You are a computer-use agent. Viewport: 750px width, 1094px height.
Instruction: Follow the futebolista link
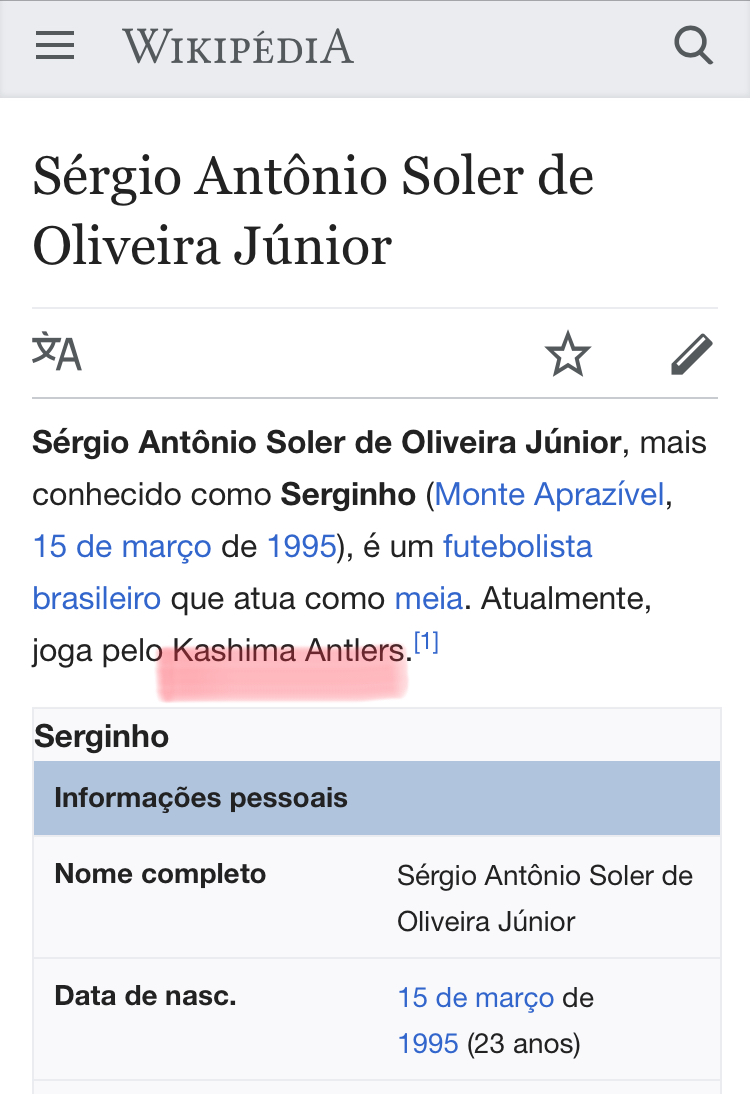(x=517, y=546)
